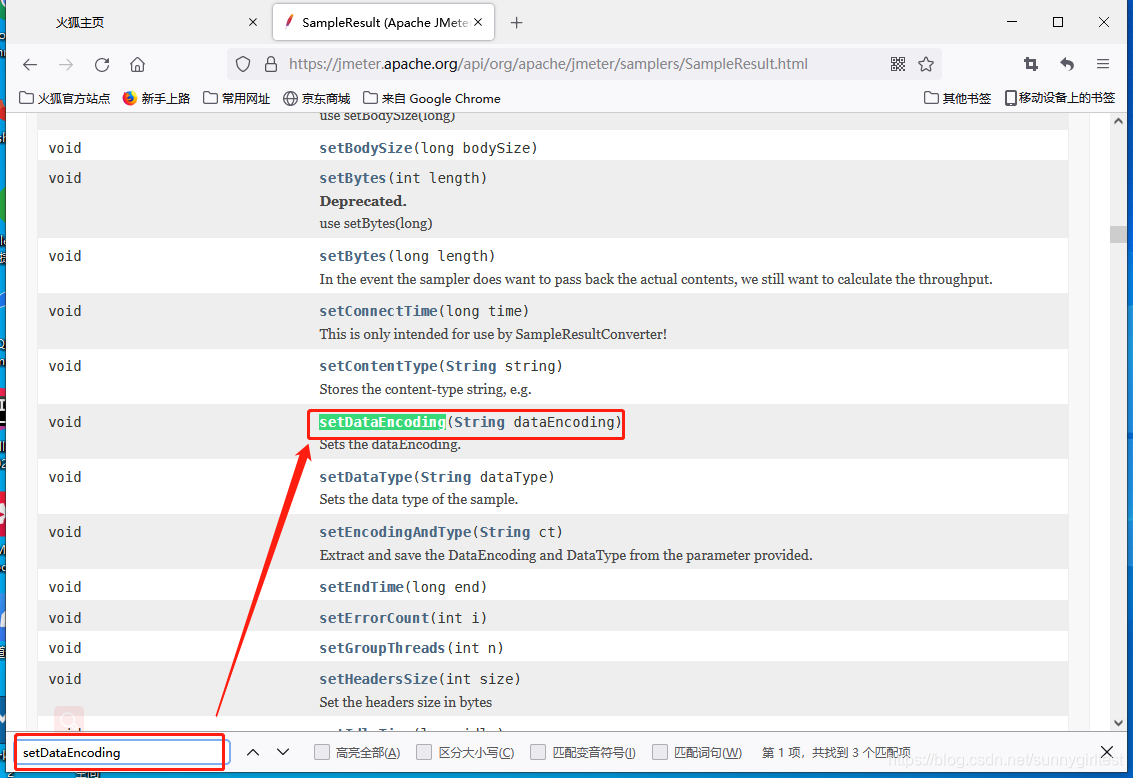This screenshot has height=778, width=1133.
Task: Go back to the previous page
Action: click(x=30, y=64)
